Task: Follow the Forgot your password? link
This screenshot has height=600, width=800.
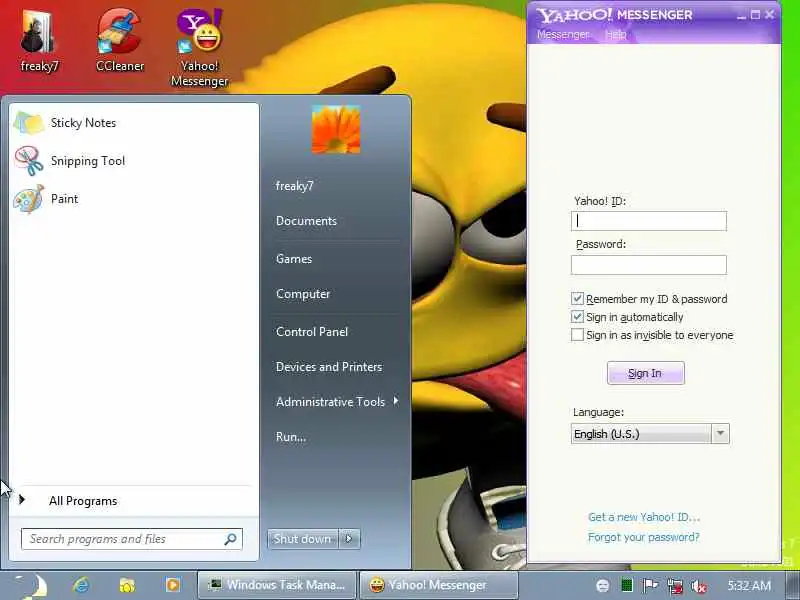Action: [644, 537]
